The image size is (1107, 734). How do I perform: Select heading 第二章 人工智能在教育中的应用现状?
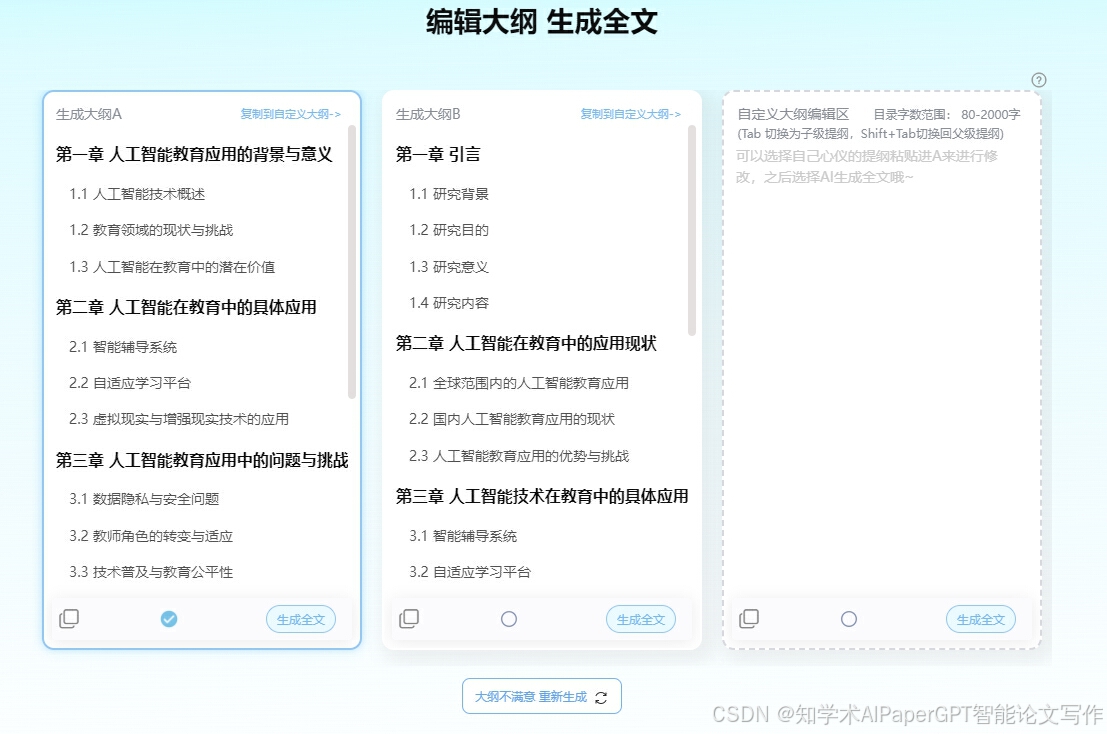526,343
